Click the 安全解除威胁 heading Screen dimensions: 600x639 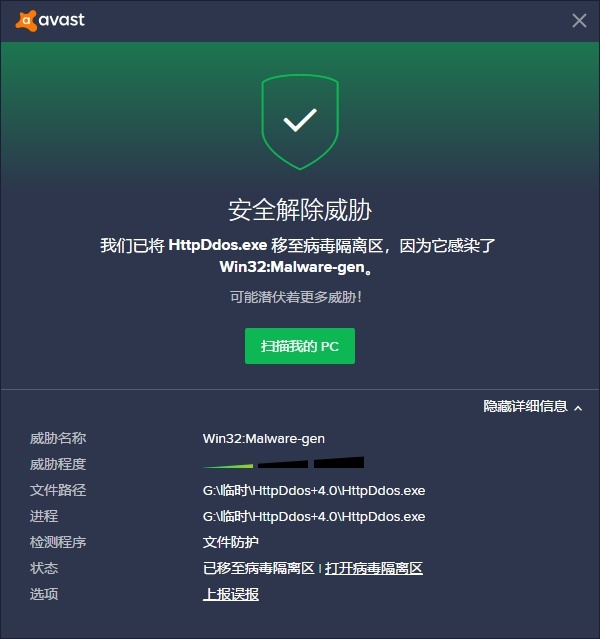(300, 210)
